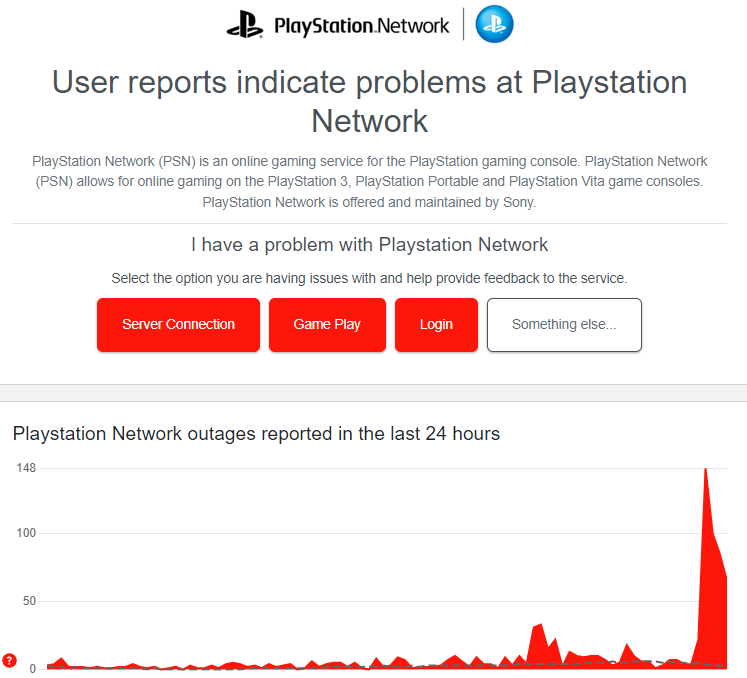Report a Server Connection problem
Screen dimensions: 747x678
pos(178,324)
